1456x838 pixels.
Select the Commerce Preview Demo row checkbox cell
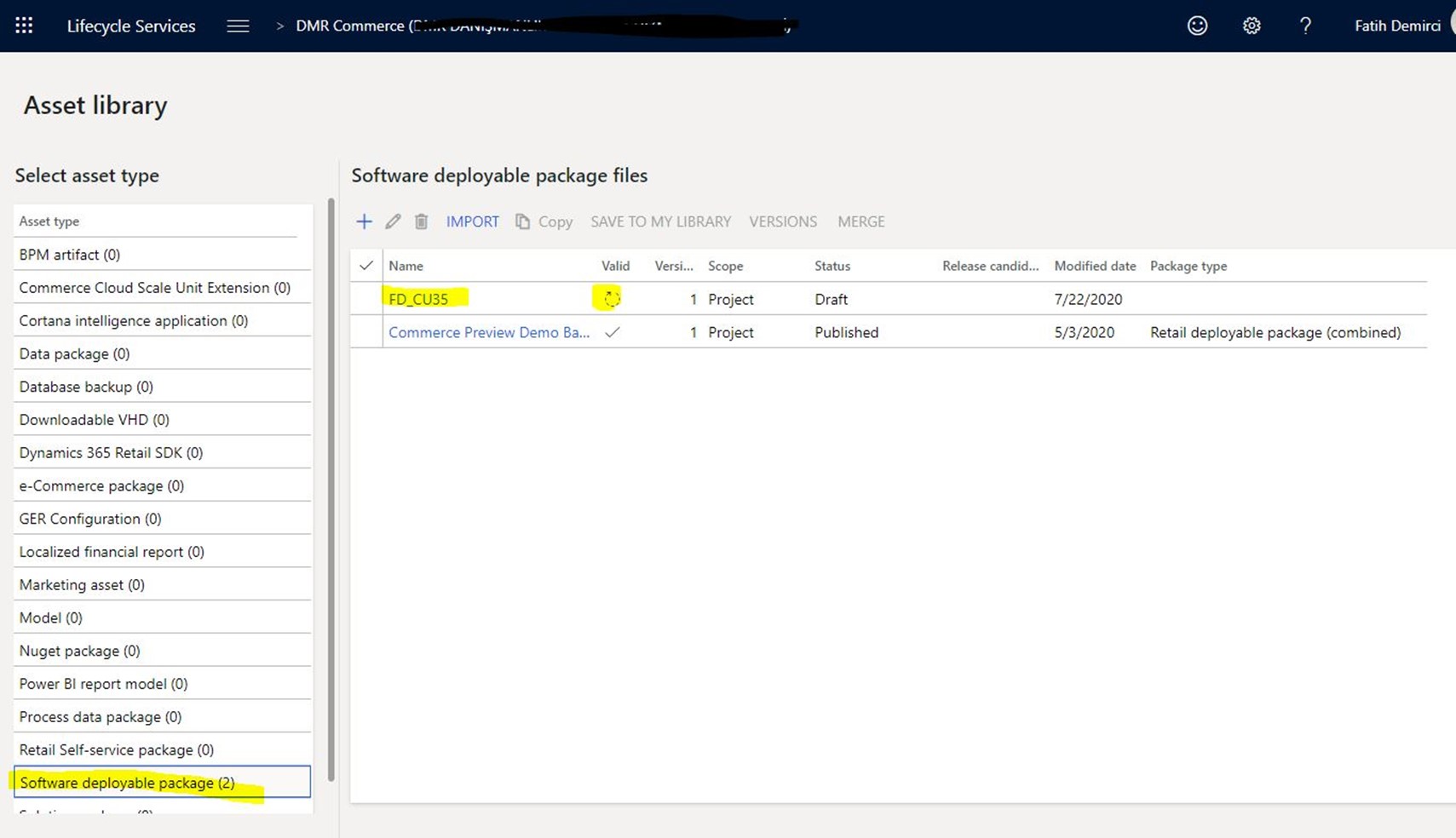pyautogui.click(x=366, y=332)
